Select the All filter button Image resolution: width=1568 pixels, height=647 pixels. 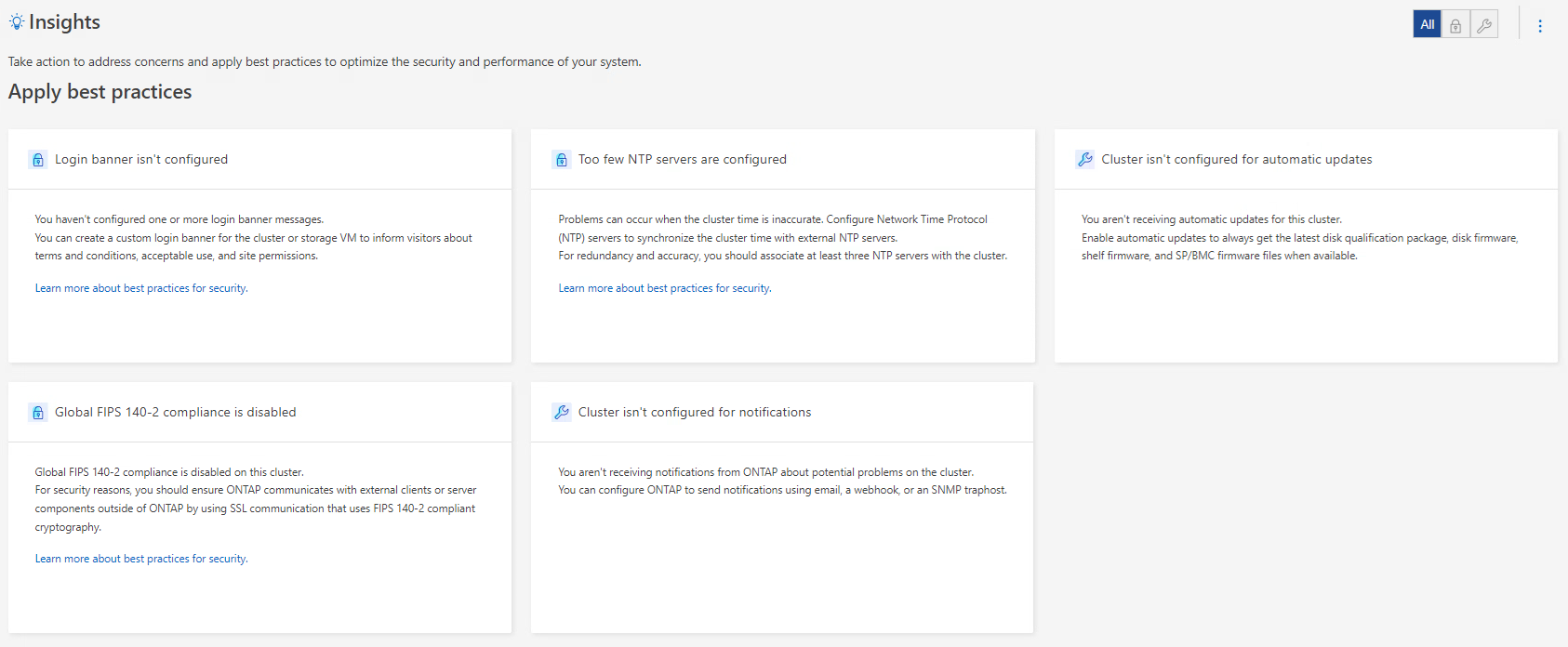pyautogui.click(x=1427, y=25)
